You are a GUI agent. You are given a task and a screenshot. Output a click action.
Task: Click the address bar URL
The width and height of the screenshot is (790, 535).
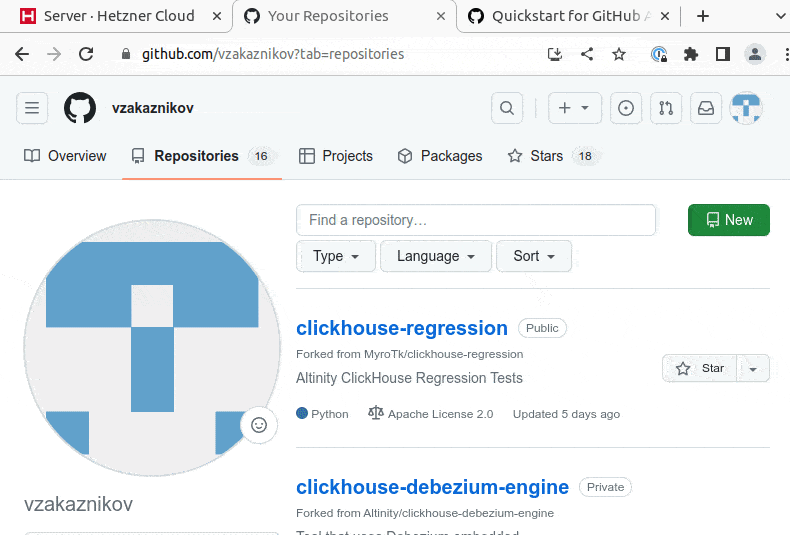click(273, 54)
